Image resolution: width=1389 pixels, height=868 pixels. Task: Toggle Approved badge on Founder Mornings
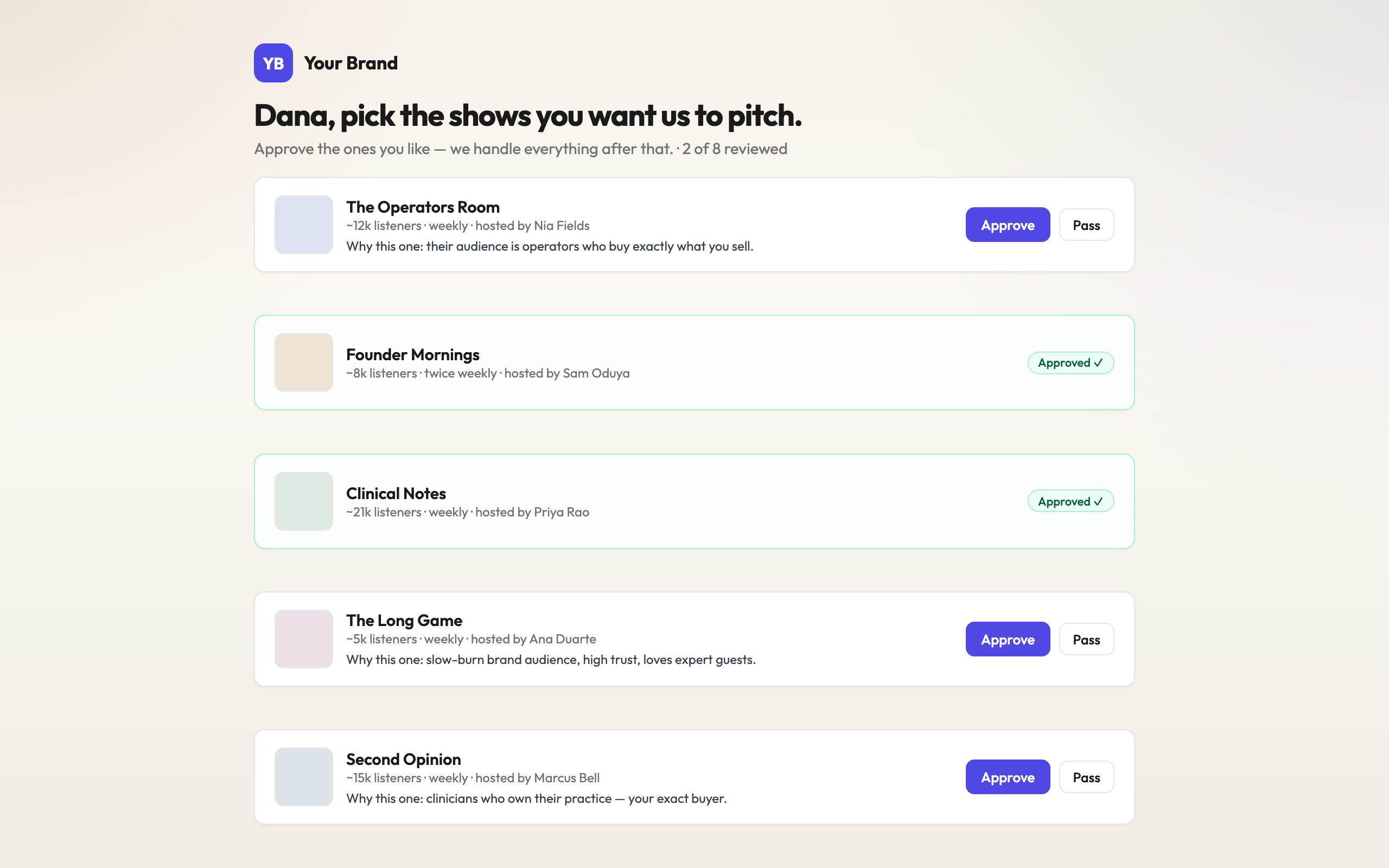(1071, 363)
